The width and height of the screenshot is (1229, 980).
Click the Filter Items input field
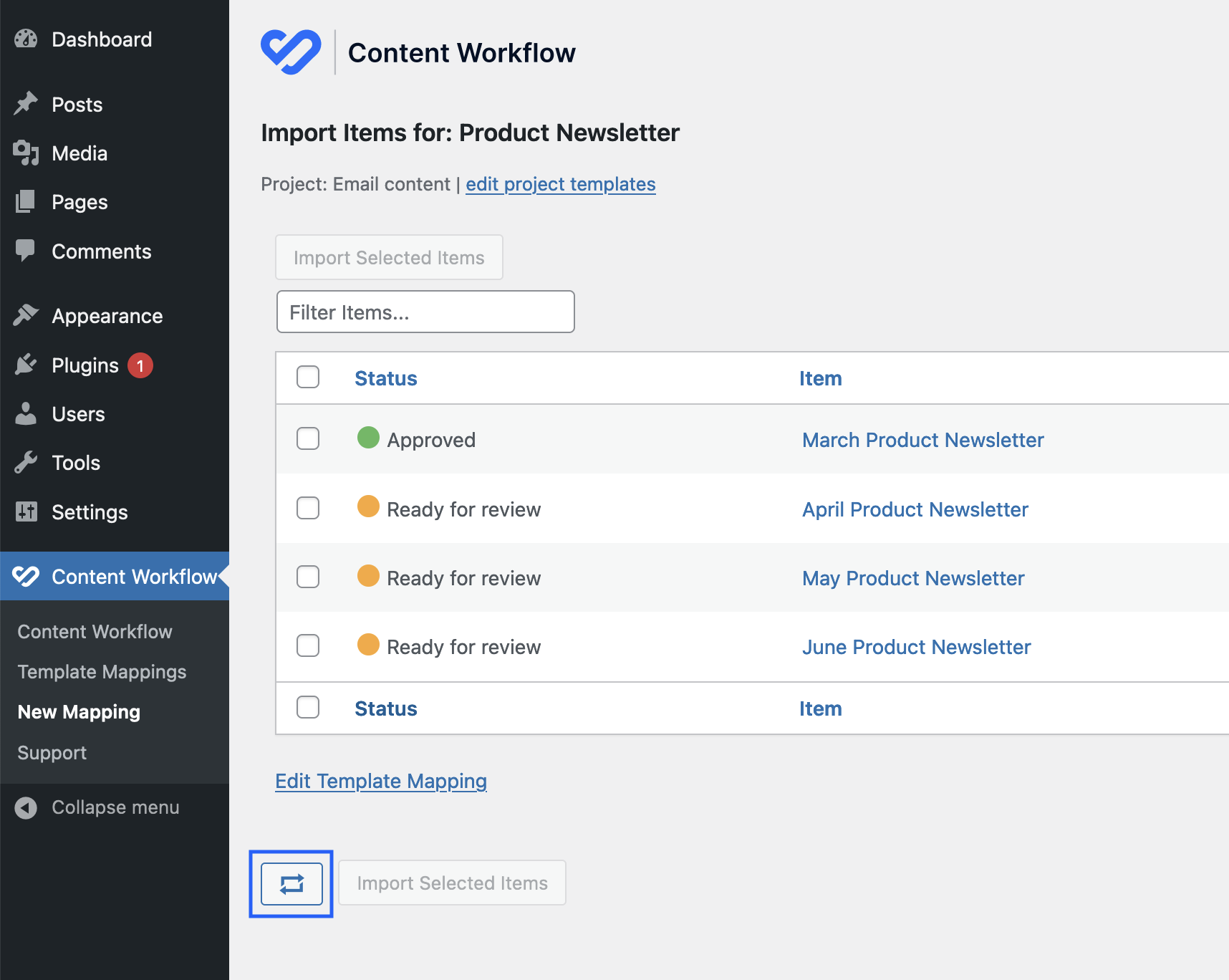click(425, 312)
